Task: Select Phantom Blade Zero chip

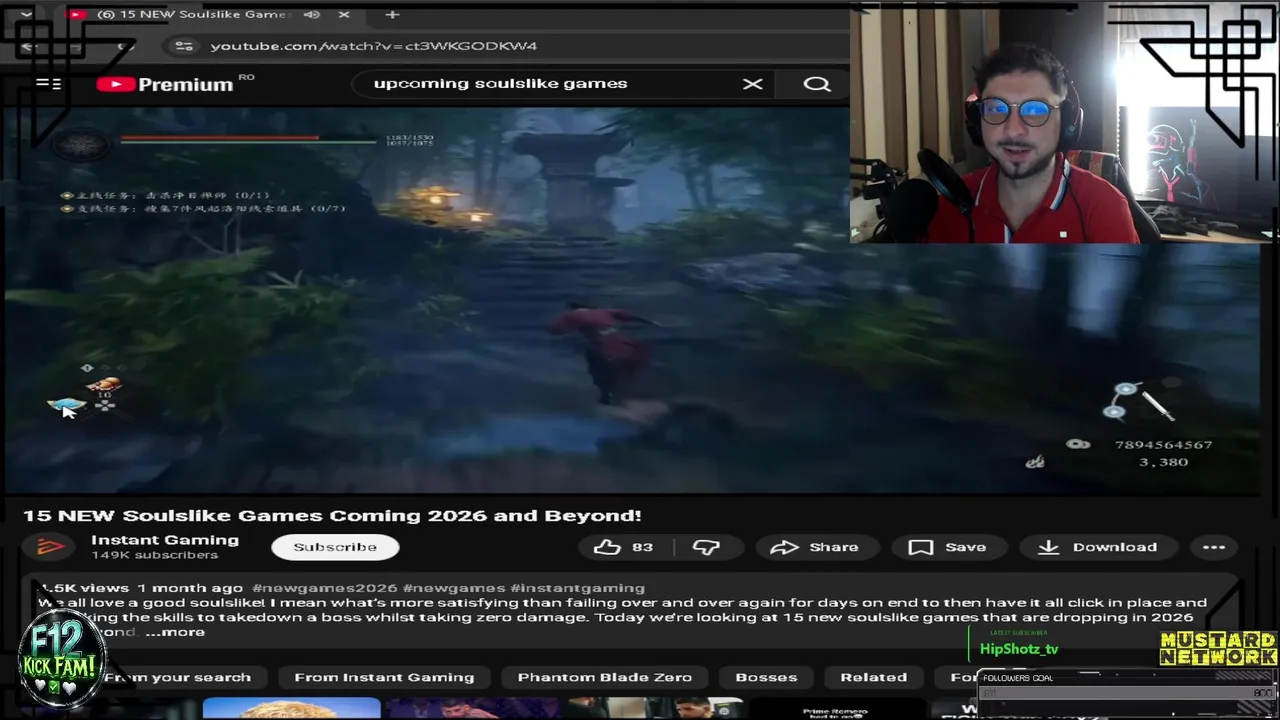Action: click(x=604, y=677)
